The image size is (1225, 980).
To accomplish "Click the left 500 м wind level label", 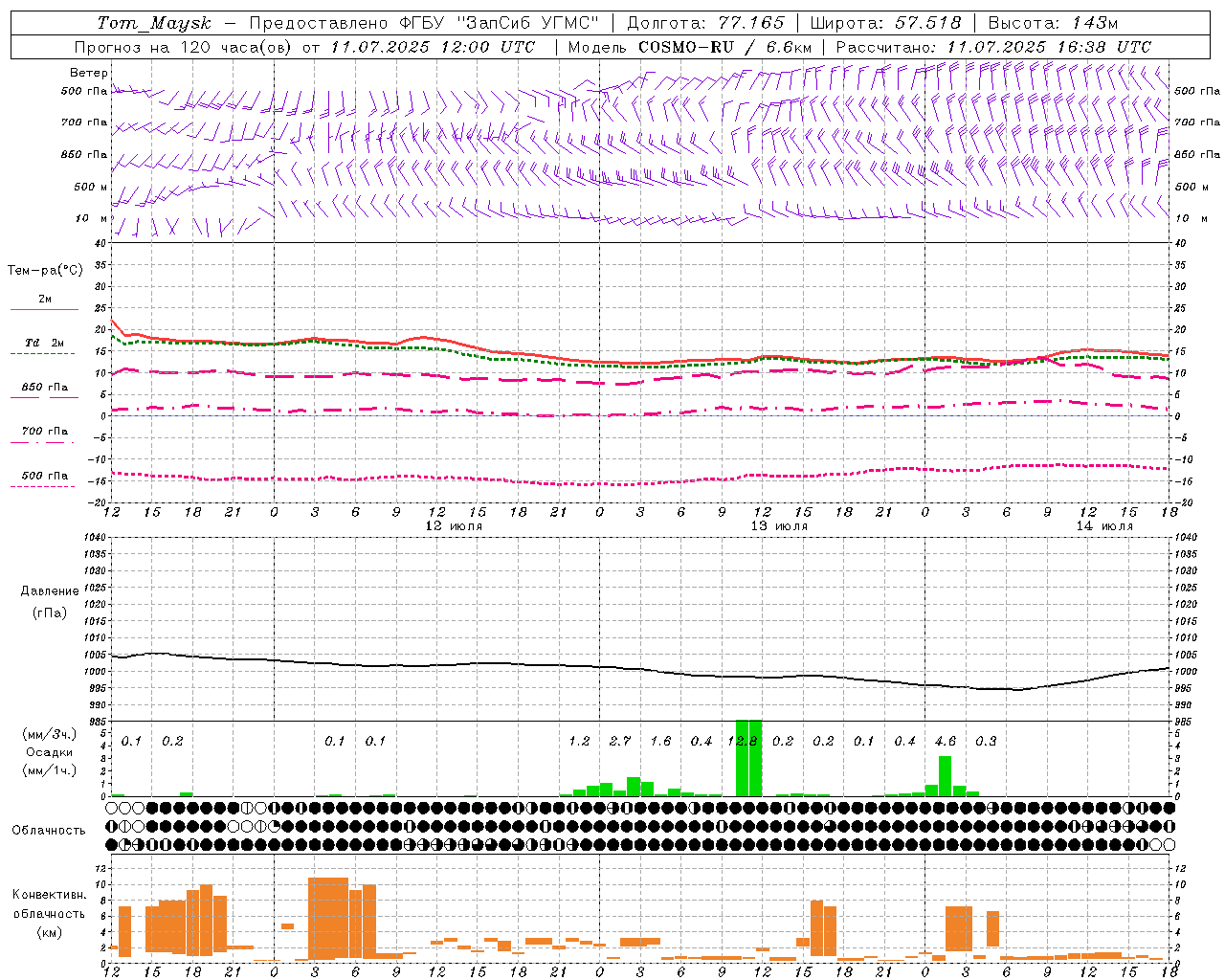I will 91,187.
